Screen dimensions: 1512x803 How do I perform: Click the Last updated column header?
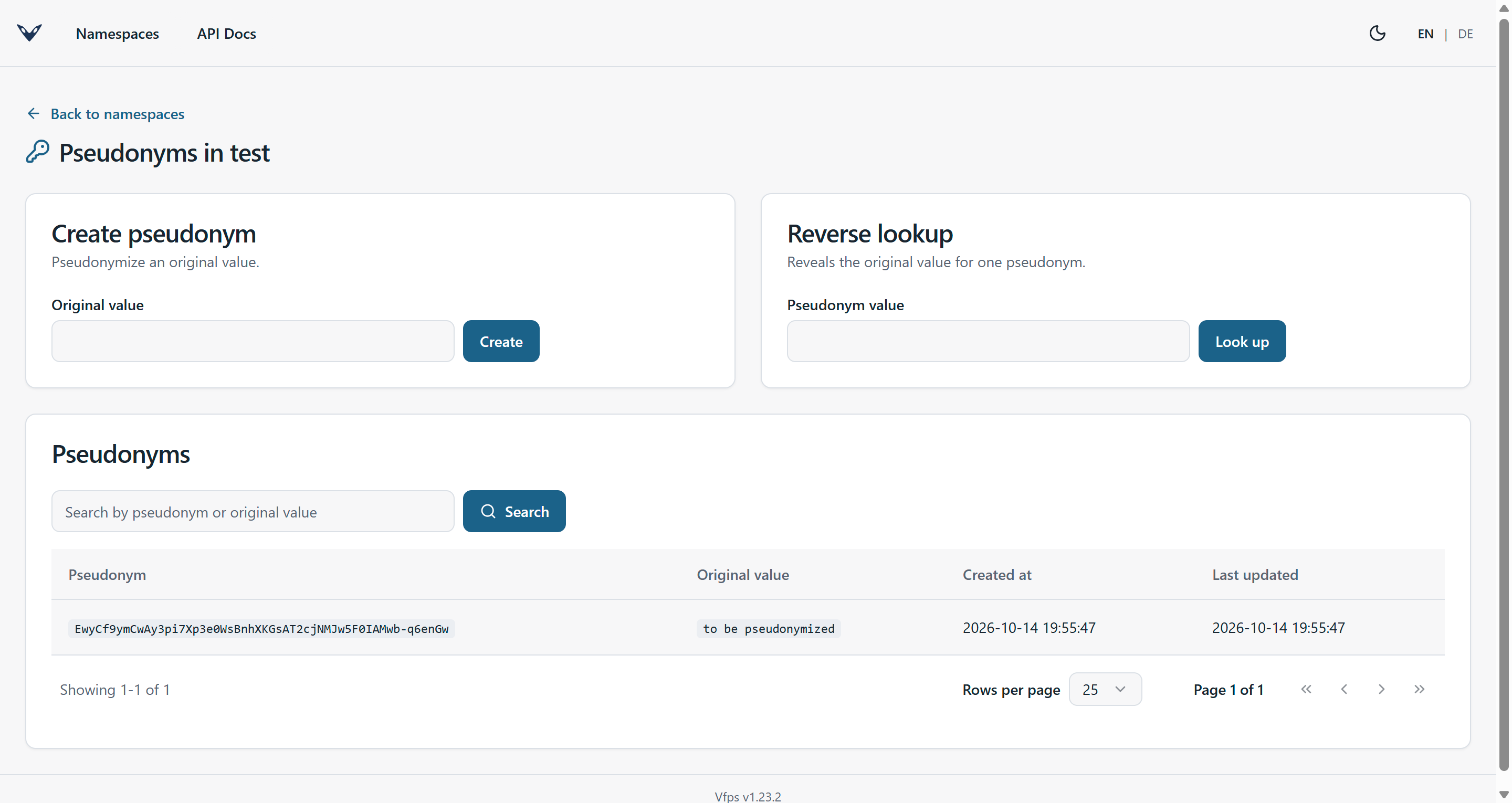(1255, 575)
